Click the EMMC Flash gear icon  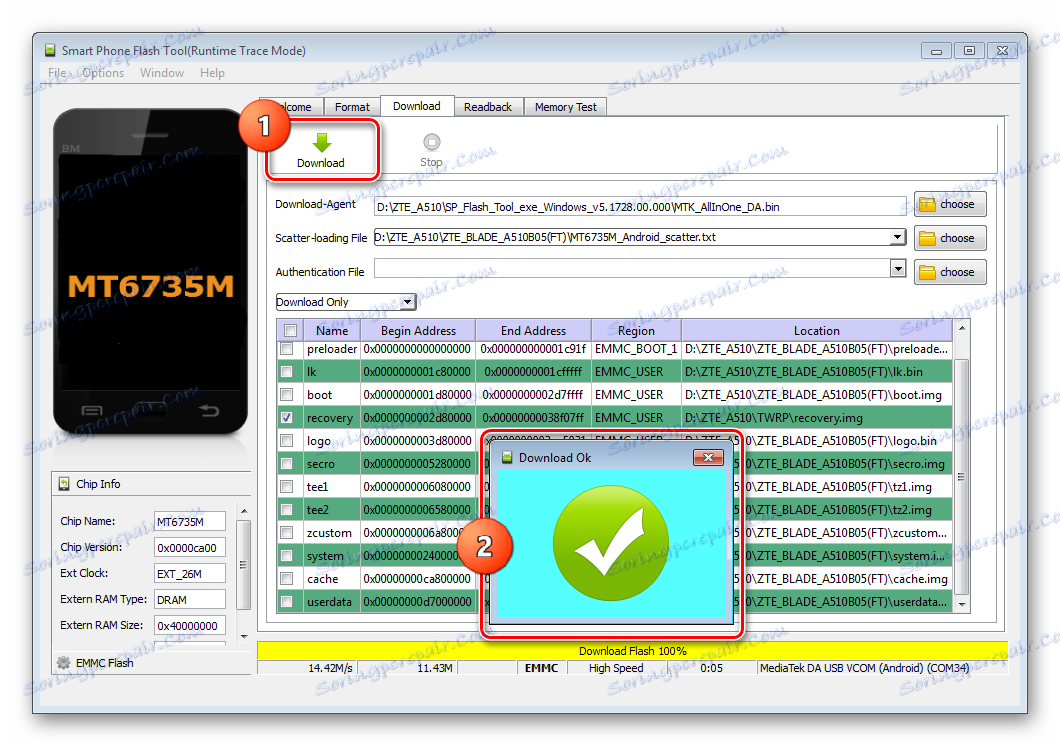click(64, 663)
